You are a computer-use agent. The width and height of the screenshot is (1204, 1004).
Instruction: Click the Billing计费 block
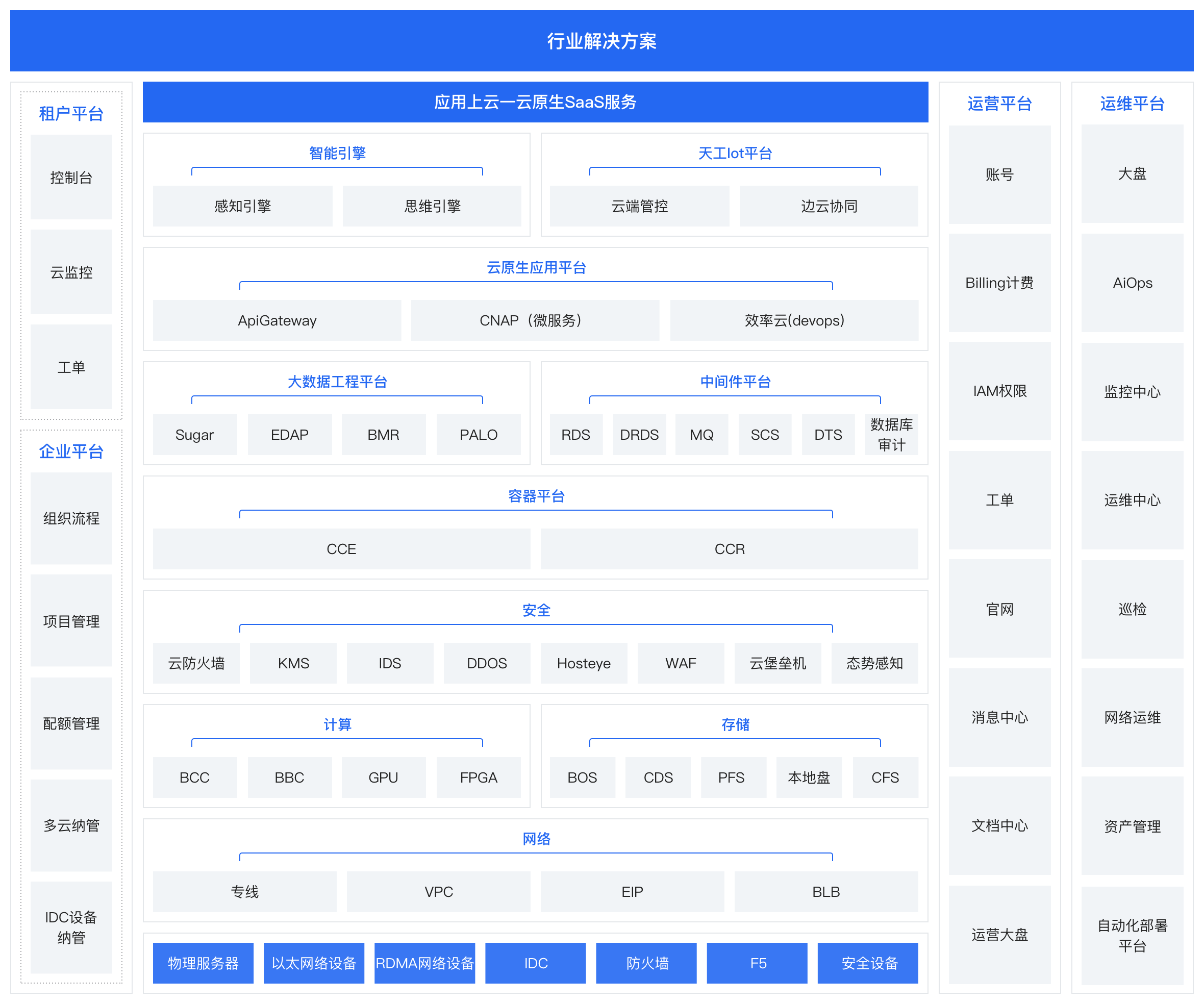click(999, 283)
